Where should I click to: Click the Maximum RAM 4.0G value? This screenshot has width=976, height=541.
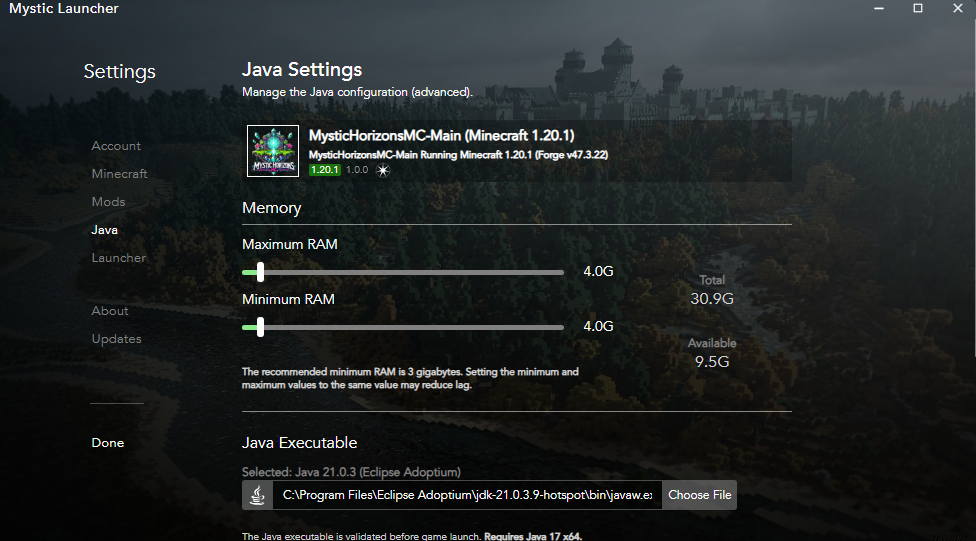click(x=598, y=271)
